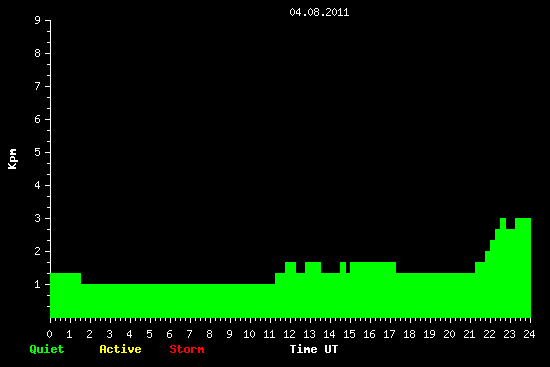Click the 3 on the Kpm axis
This screenshot has height=367, width=550.
click(38, 218)
